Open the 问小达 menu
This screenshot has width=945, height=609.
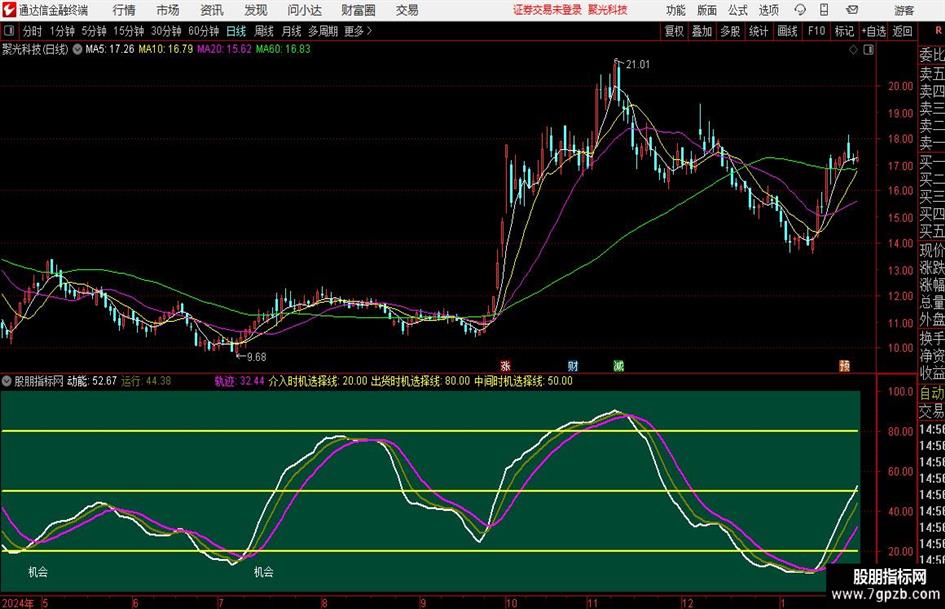click(x=304, y=10)
